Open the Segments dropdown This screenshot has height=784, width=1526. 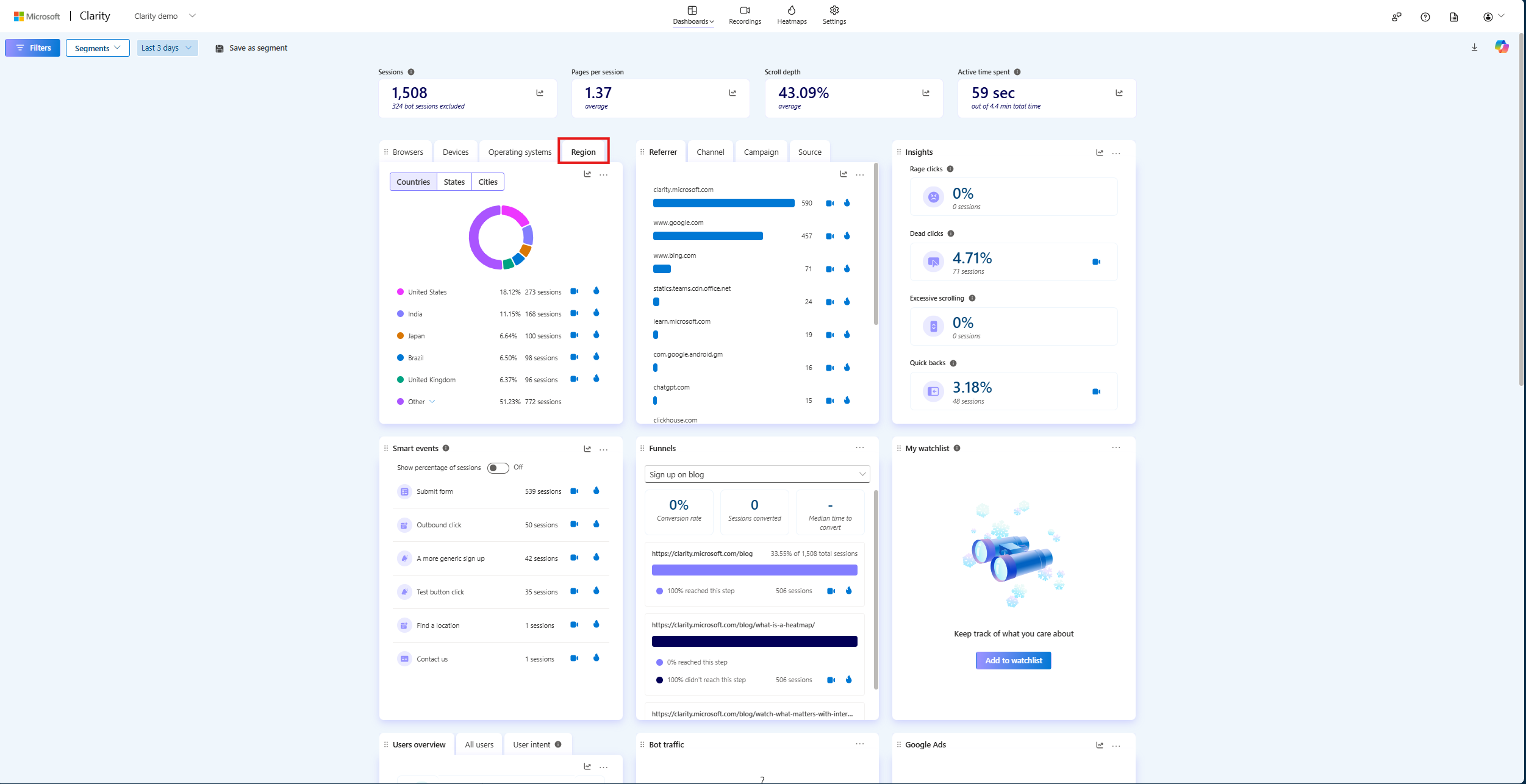pyautogui.click(x=98, y=48)
